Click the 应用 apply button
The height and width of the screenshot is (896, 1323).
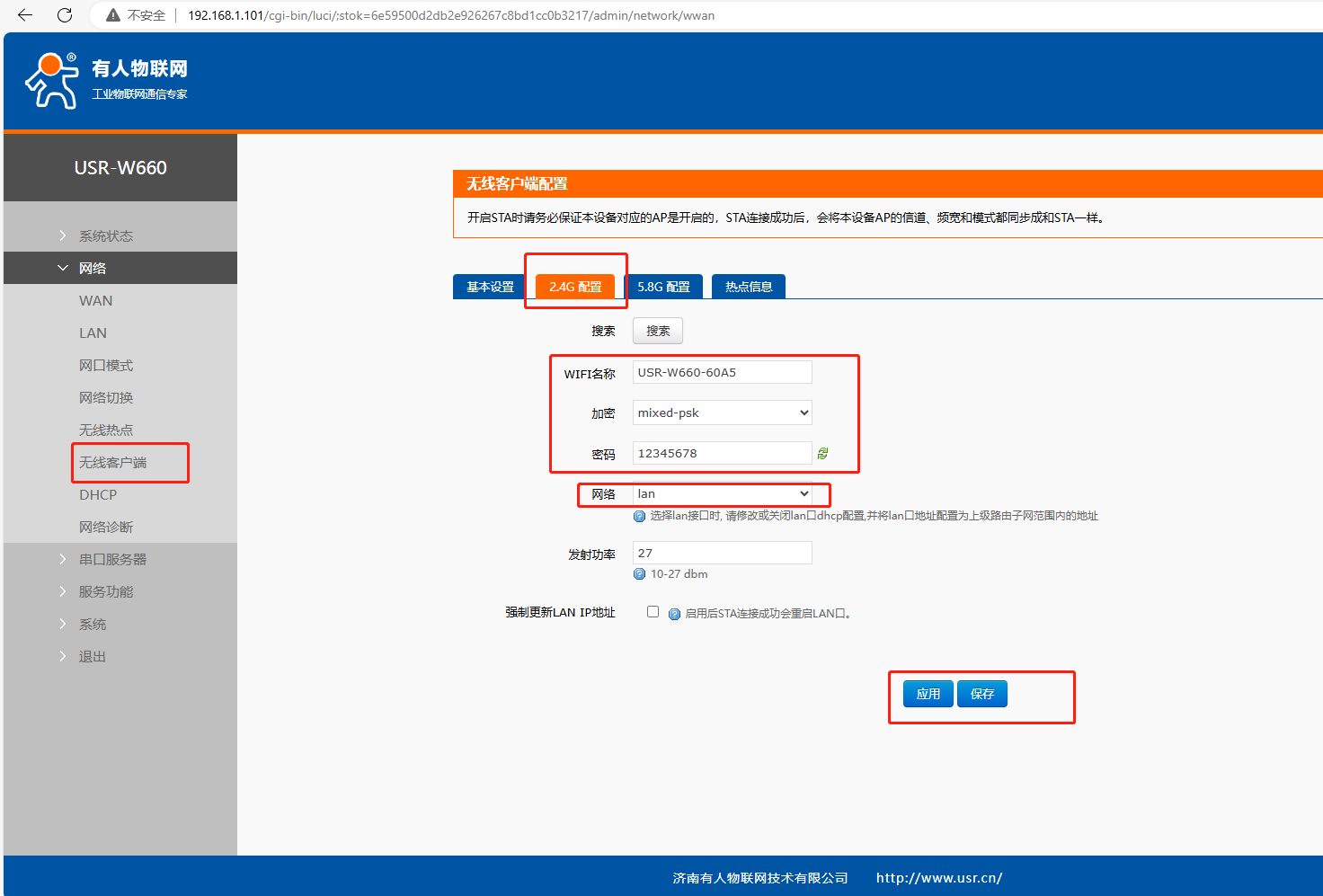coord(928,694)
